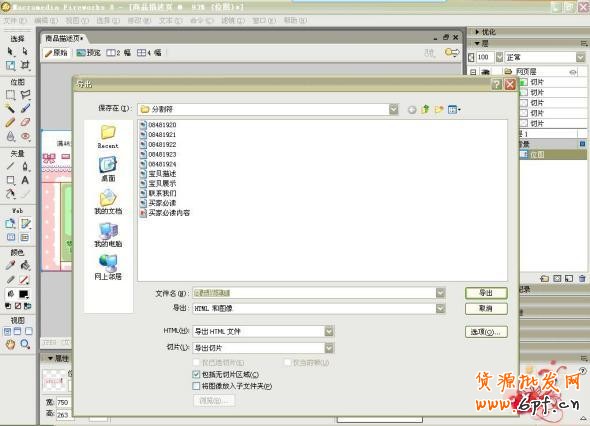Image resolution: width=590 pixels, height=426 pixels.
Task: Toggle the 包括无切片区域 checkbox
Action: click(196, 374)
